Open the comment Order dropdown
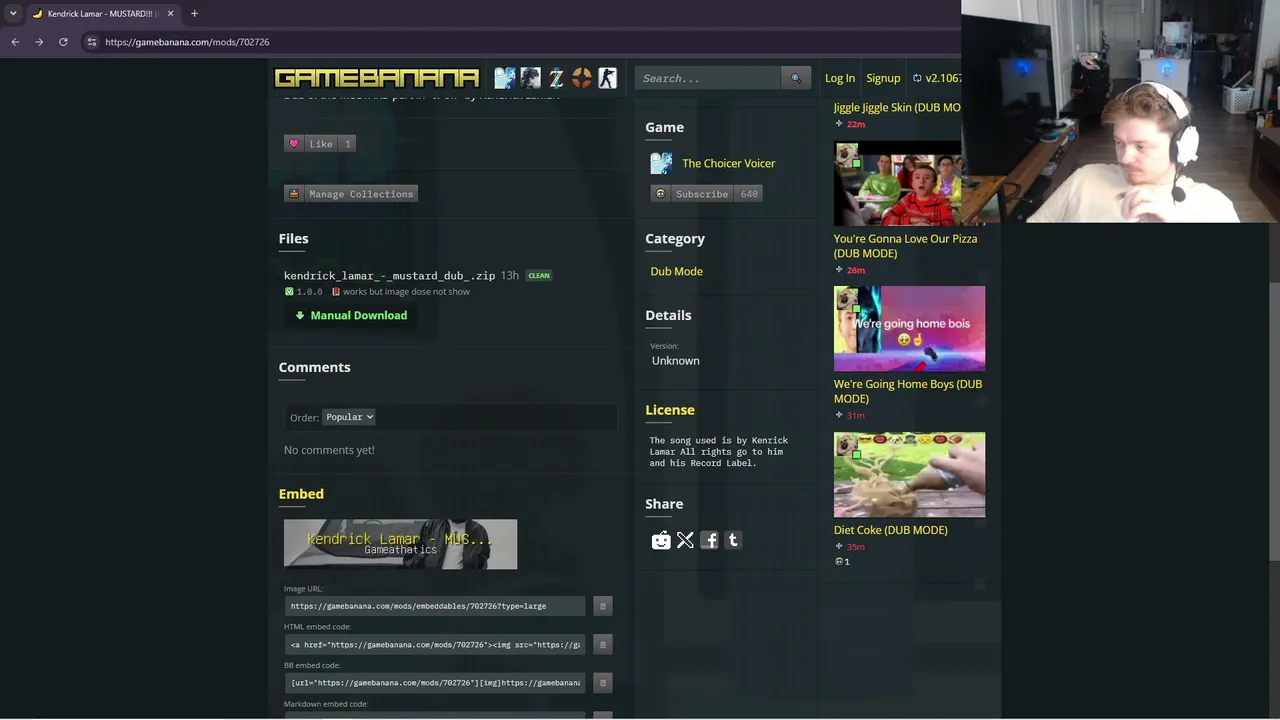The height and width of the screenshot is (720, 1280). pos(349,417)
